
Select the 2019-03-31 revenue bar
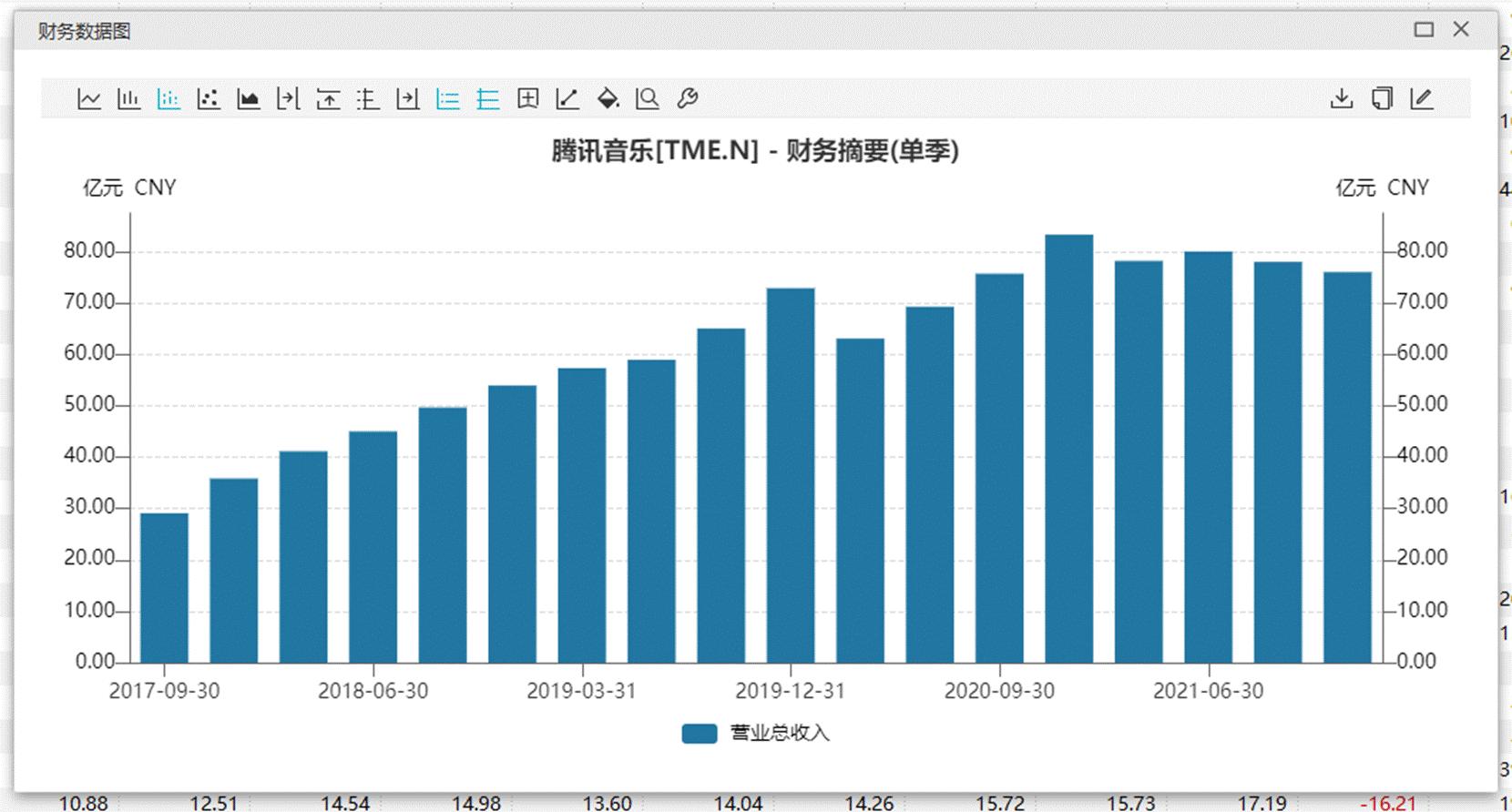(x=582, y=515)
